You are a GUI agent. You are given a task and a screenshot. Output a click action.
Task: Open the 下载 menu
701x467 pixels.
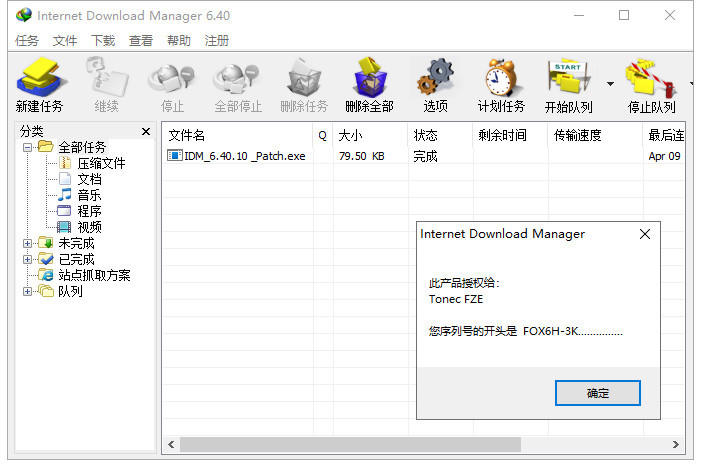click(103, 41)
